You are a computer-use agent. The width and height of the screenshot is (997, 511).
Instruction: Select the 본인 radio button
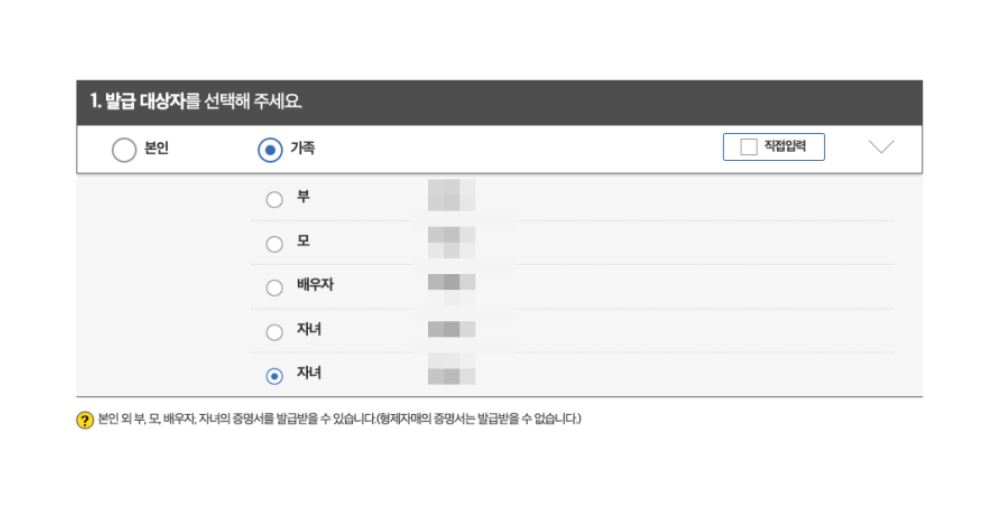pos(124,150)
